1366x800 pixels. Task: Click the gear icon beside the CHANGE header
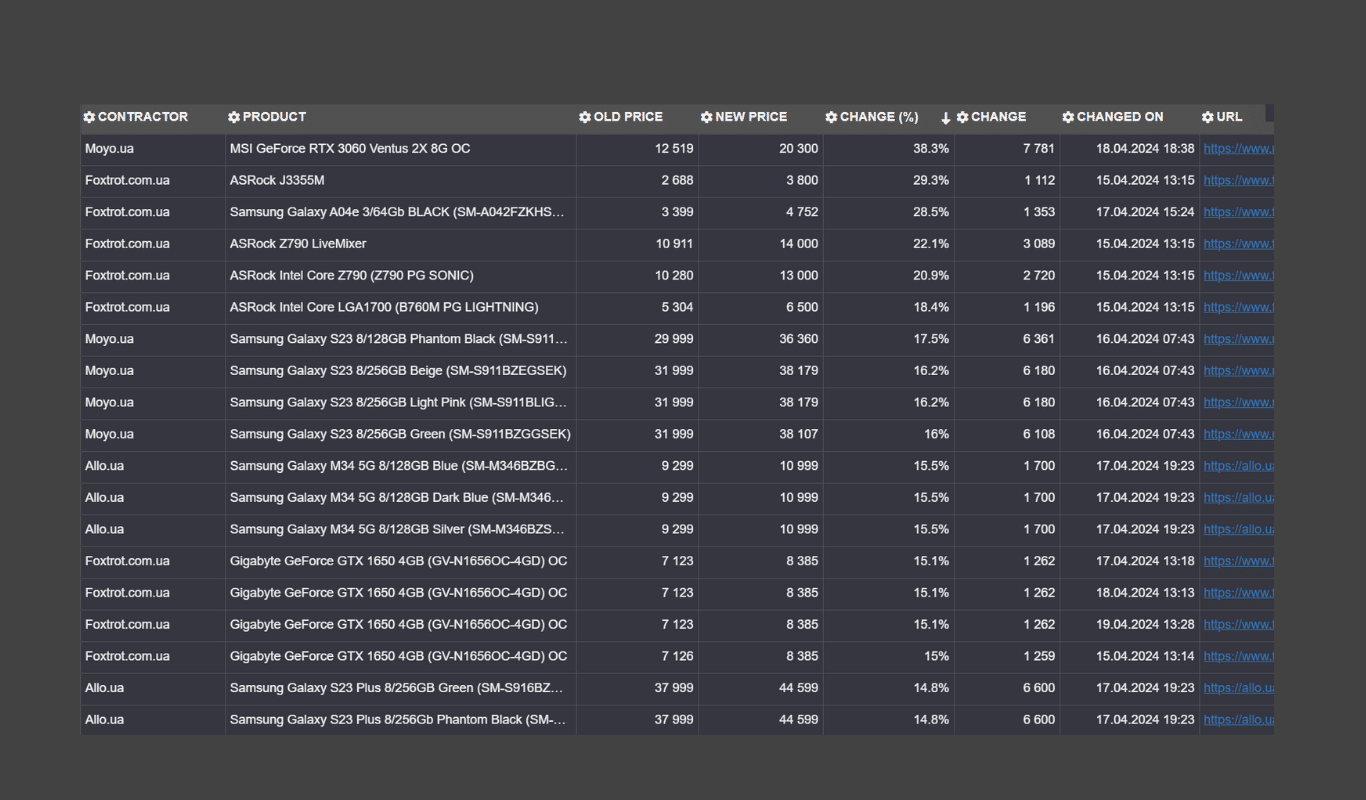tap(962, 117)
